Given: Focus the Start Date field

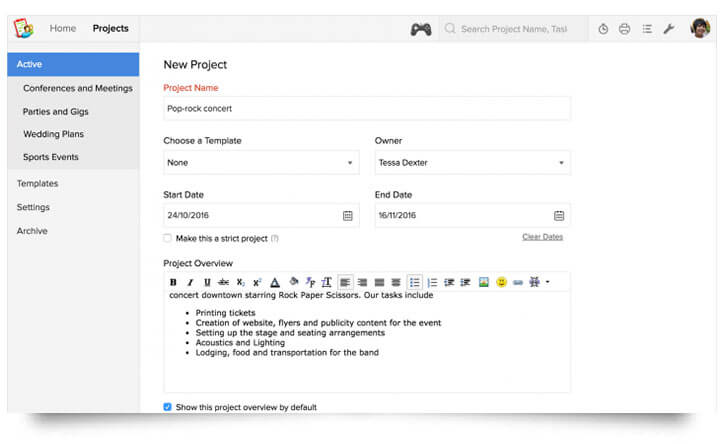Looking at the screenshot, I should pos(261,216).
